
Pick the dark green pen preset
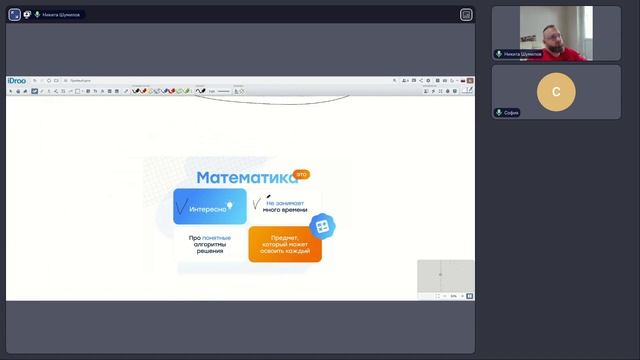coord(187,91)
